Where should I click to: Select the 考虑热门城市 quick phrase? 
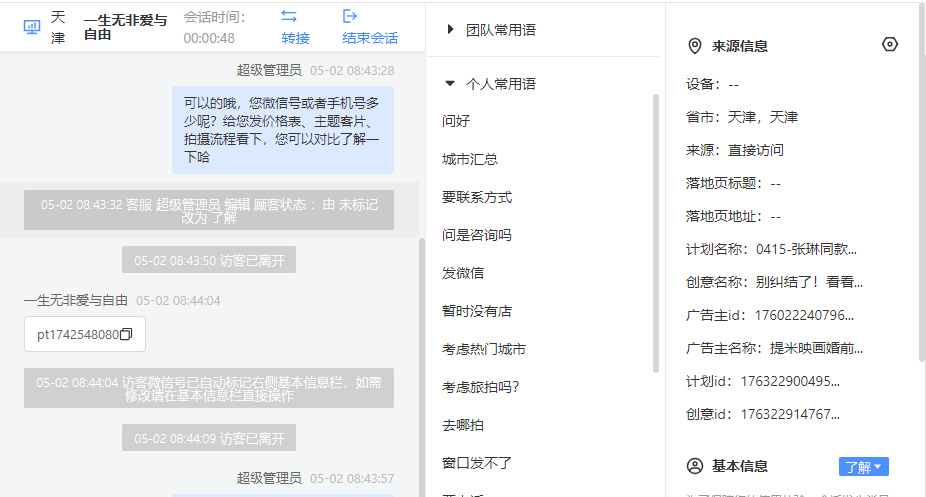tap(484, 349)
